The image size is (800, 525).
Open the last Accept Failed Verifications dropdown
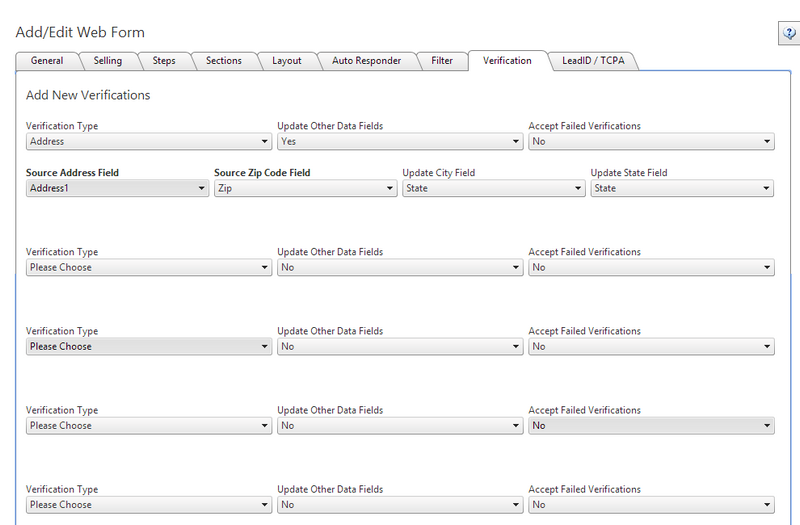tap(651, 505)
